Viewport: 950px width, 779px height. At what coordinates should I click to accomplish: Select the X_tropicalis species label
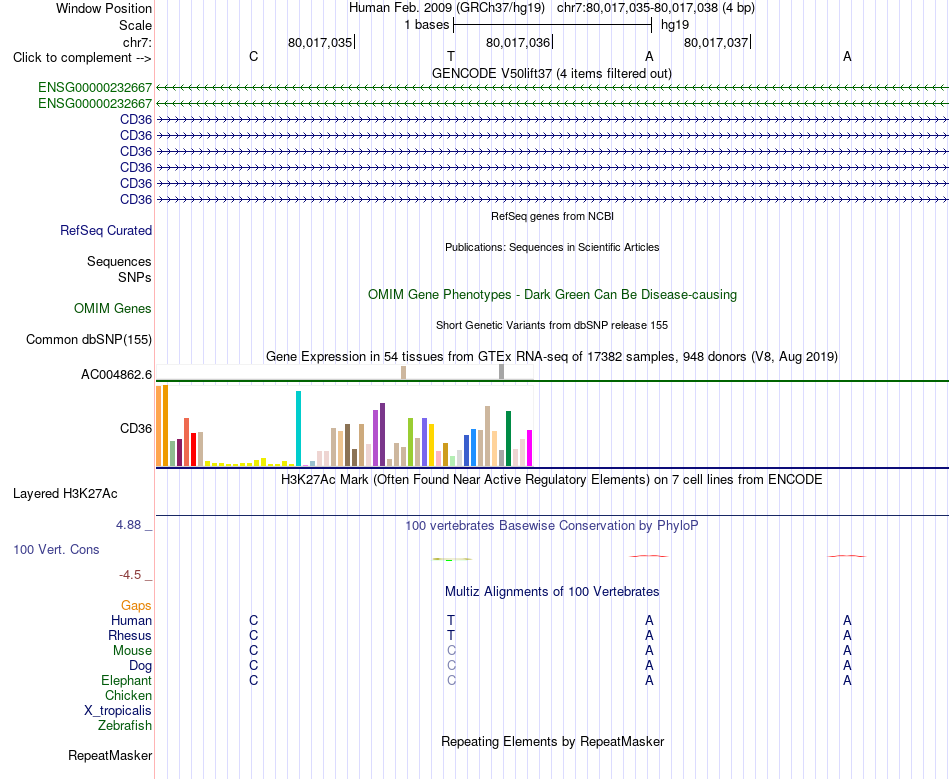click(118, 711)
